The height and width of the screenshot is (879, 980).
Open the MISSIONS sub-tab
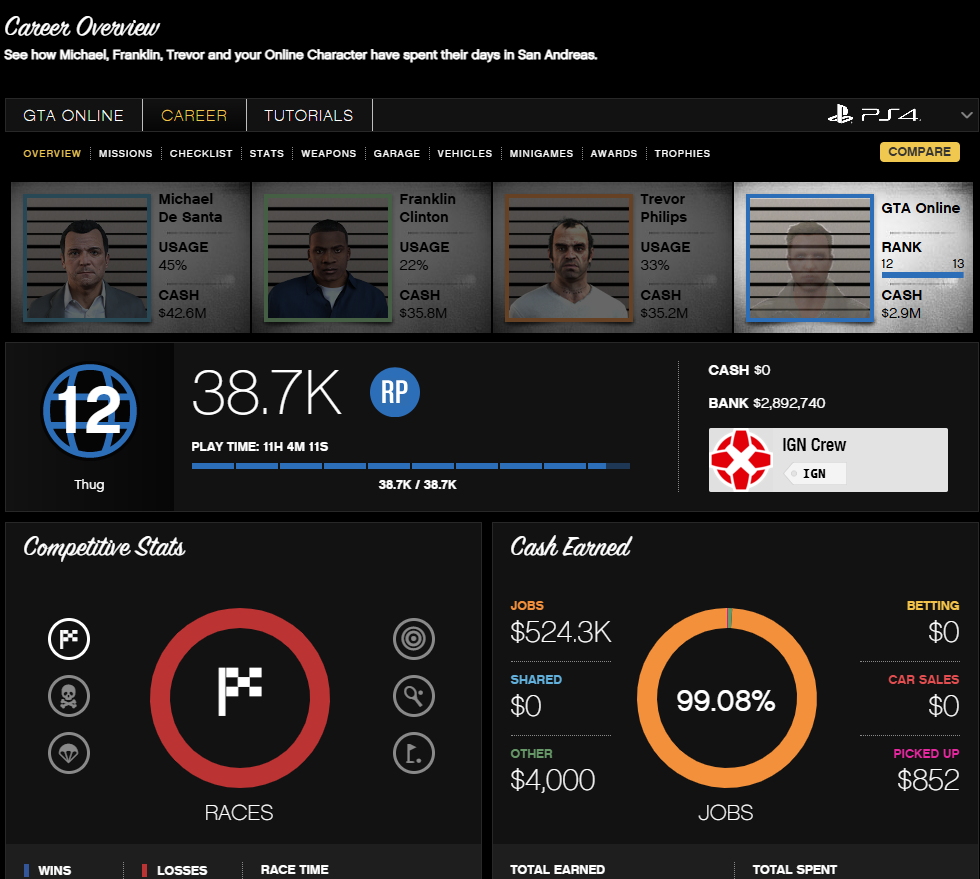(x=126, y=153)
